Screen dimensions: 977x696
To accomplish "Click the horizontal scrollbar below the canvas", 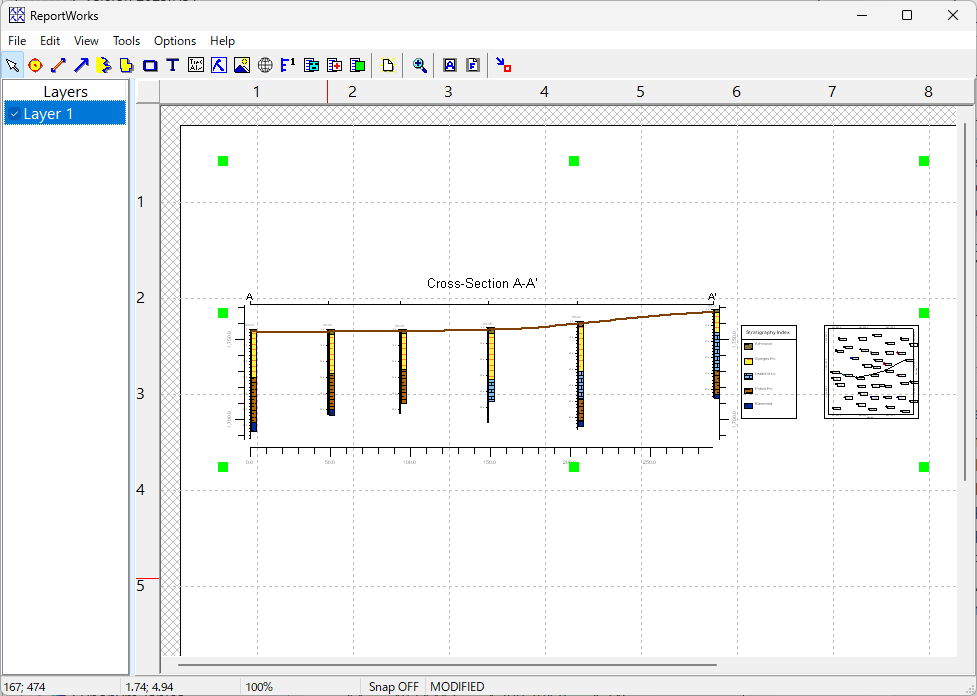I will tap(447, 664).
